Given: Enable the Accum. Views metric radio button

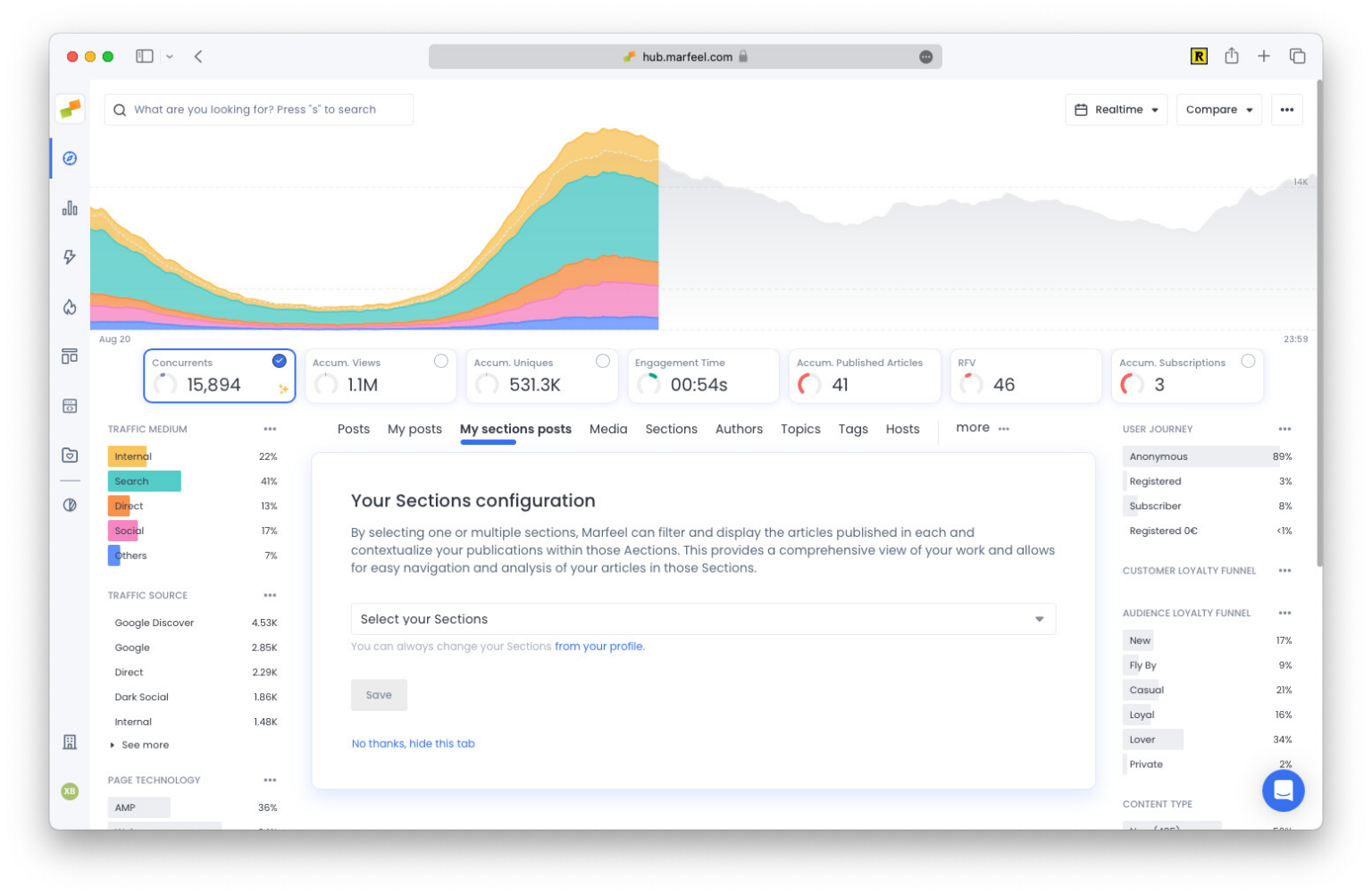Looking at the screenshot, I should [x=441, y=361].
